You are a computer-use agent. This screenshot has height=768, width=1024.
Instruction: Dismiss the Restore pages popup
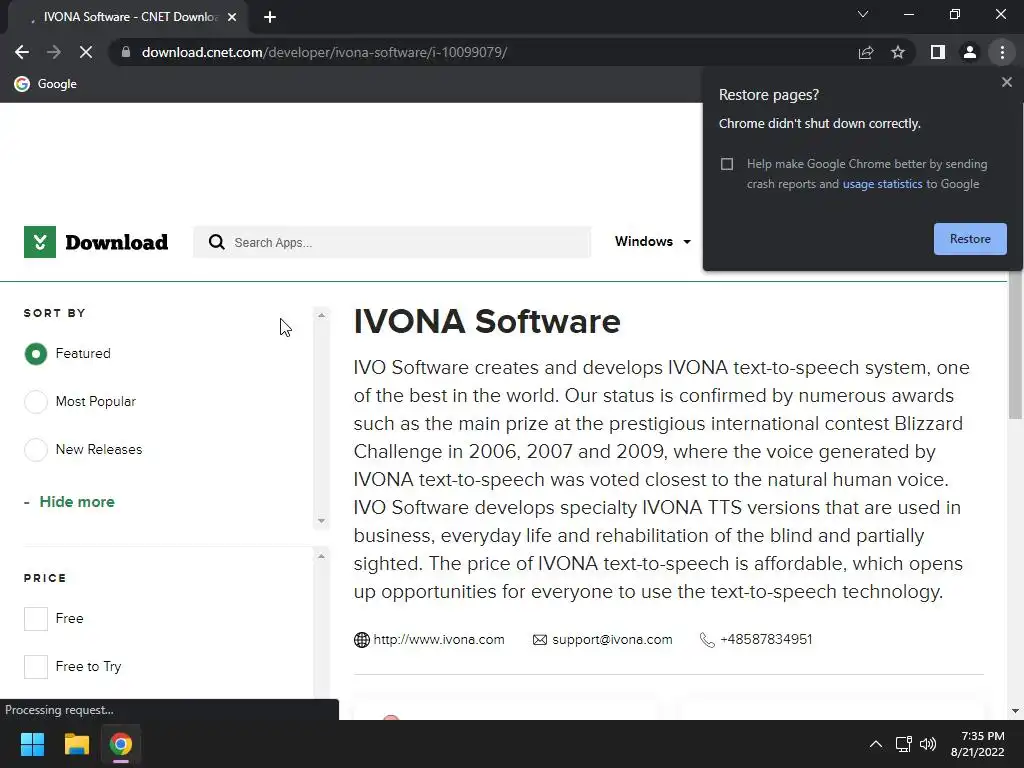click(1006, 82)
